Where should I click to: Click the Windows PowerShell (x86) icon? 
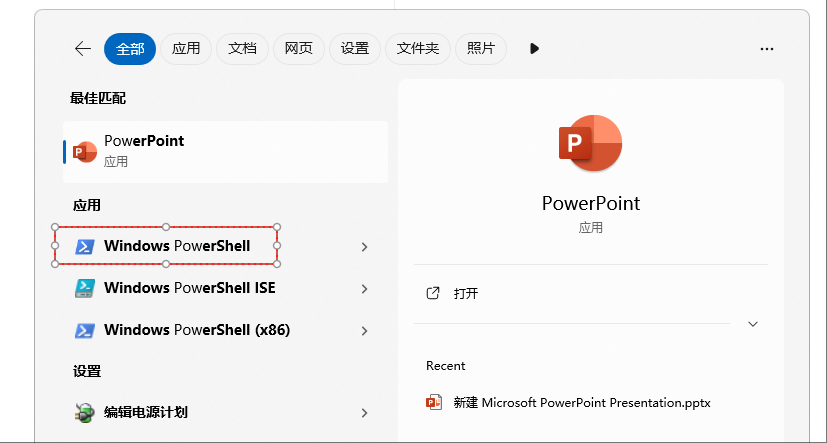coord(86,330)
